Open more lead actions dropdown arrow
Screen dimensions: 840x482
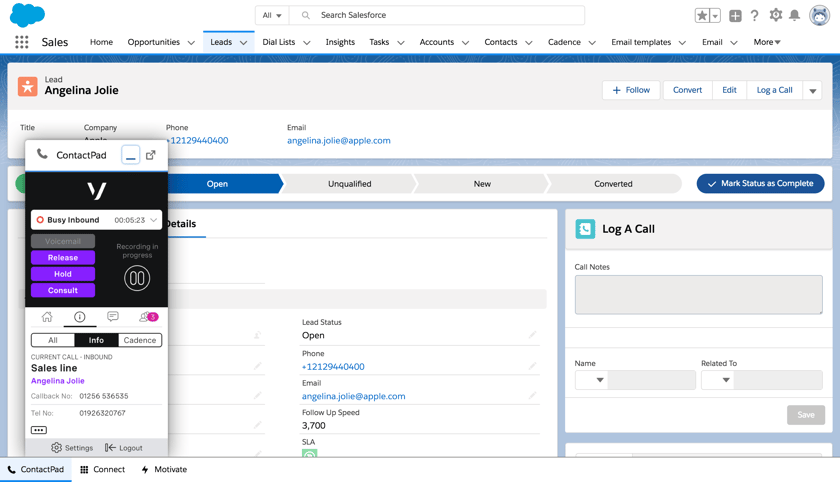point(812,91)
